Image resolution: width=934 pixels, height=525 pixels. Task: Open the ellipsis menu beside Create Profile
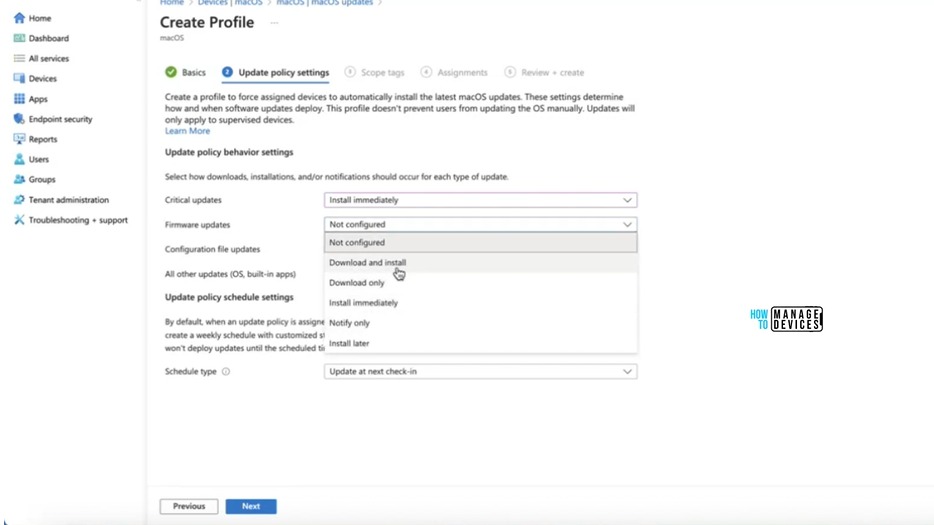[274, 23]
